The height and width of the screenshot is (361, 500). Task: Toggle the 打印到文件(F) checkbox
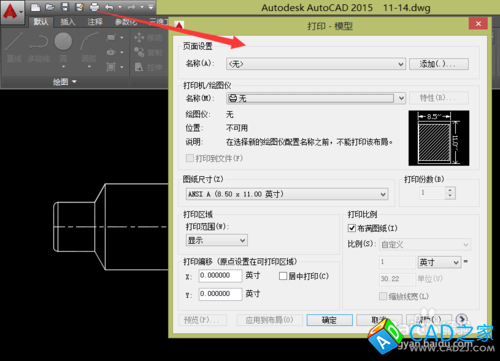click(190, 158)
